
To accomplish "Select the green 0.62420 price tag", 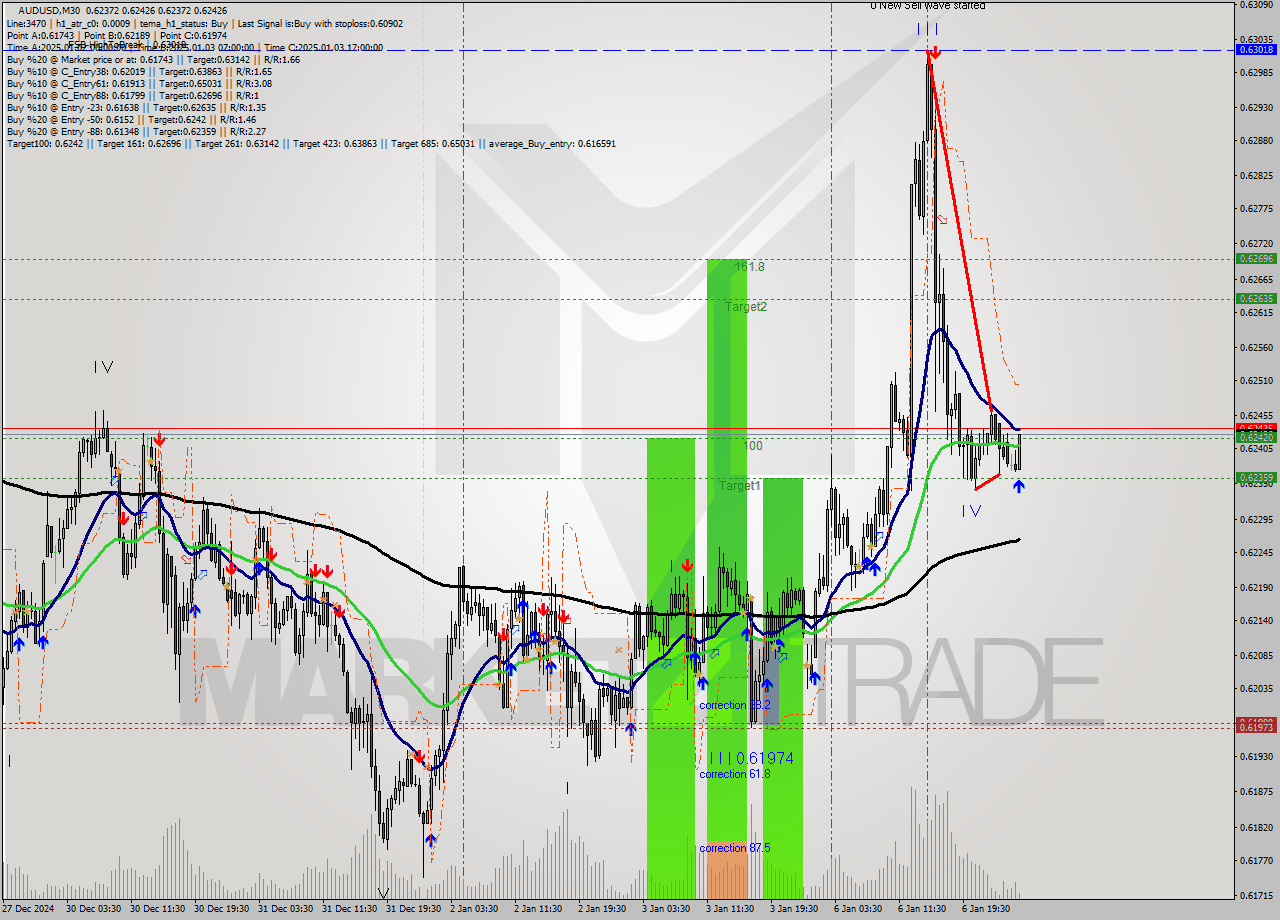I will tap(1256, 437).
